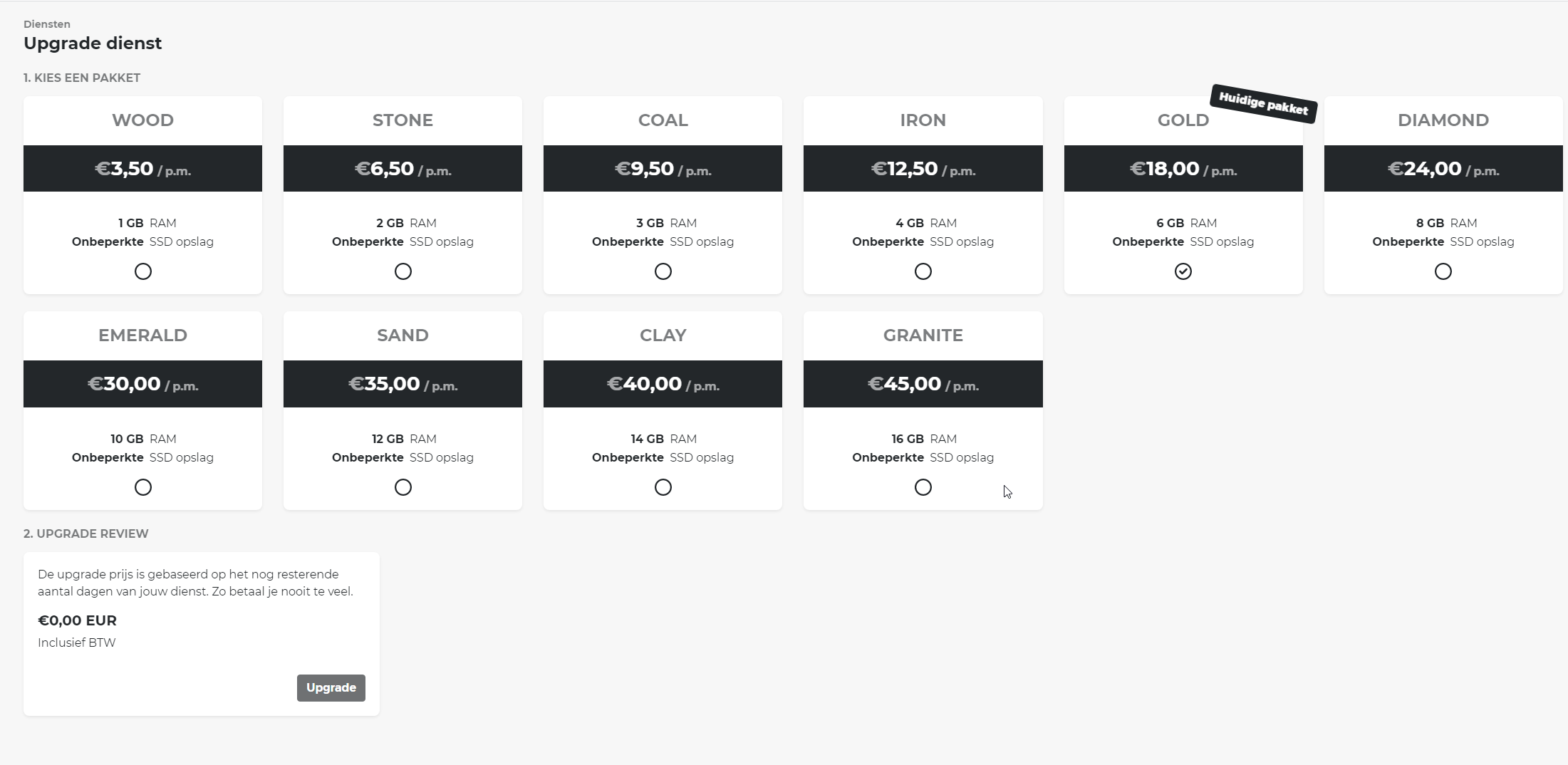The width and height of the screenshot is (1568, 765).
Task: Click the EMERALD package title
Action: tap(142, 335)
